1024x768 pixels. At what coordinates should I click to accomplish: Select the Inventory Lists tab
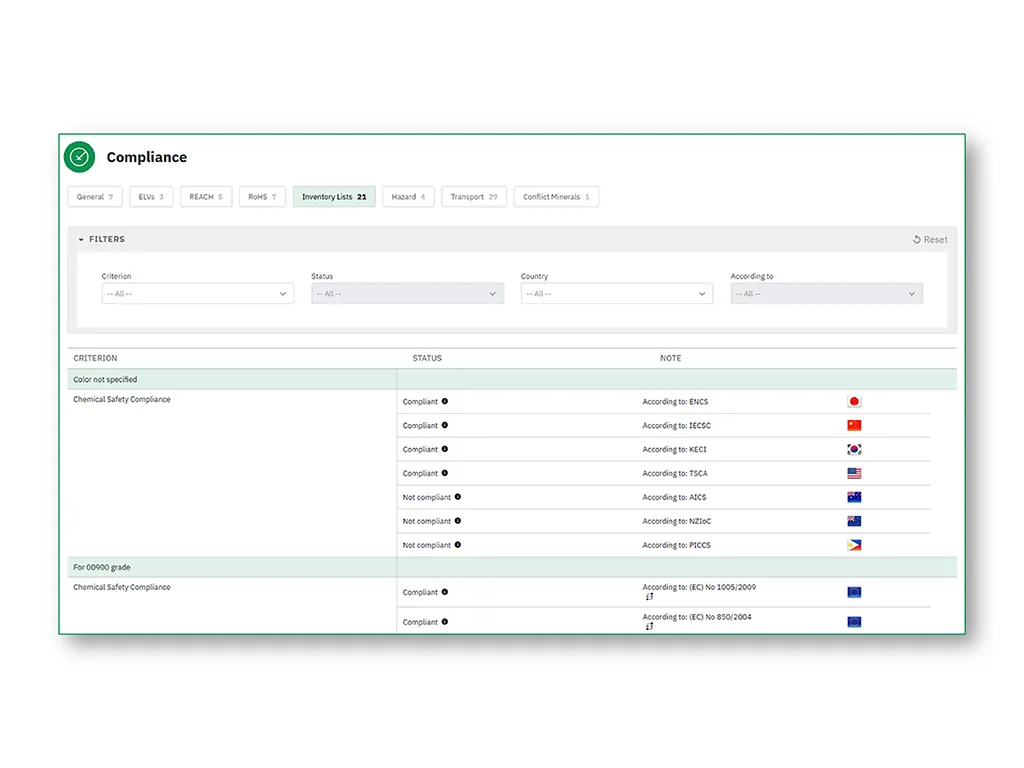(334, 197)
